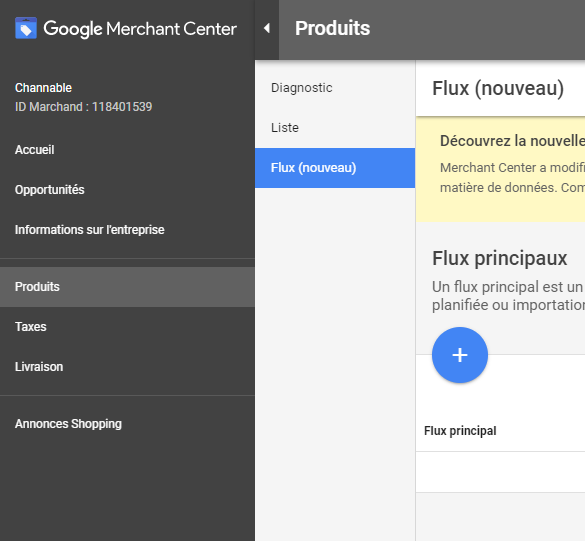Screen dimensions: 585x541
Task: Open Informations sur l'entreprise
Action: [90, 229]
